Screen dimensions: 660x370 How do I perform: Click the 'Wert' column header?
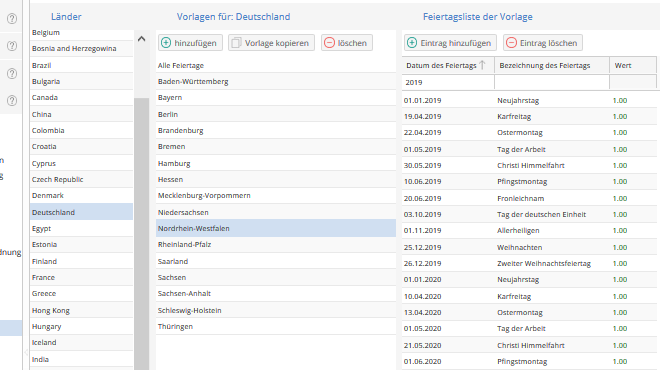pyautogui.click(x=633, y=65)
